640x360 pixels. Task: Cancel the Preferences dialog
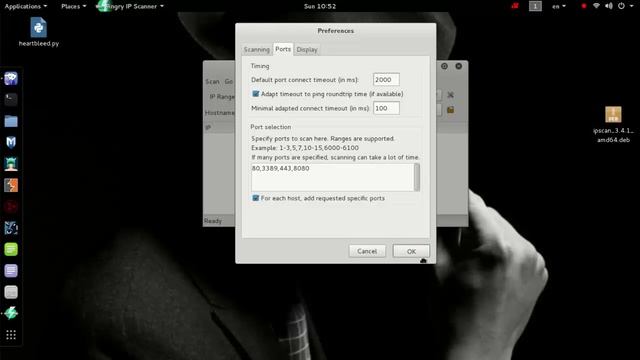pyautogui.click(x=367, y=251)
